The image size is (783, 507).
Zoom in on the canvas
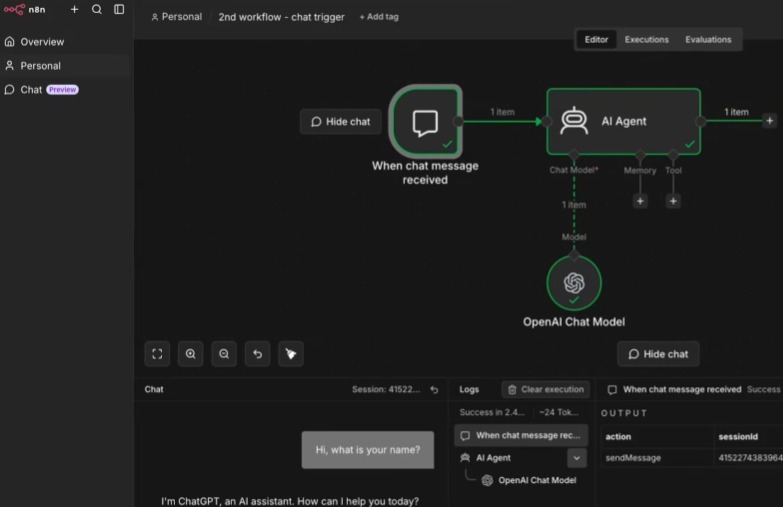191,354
